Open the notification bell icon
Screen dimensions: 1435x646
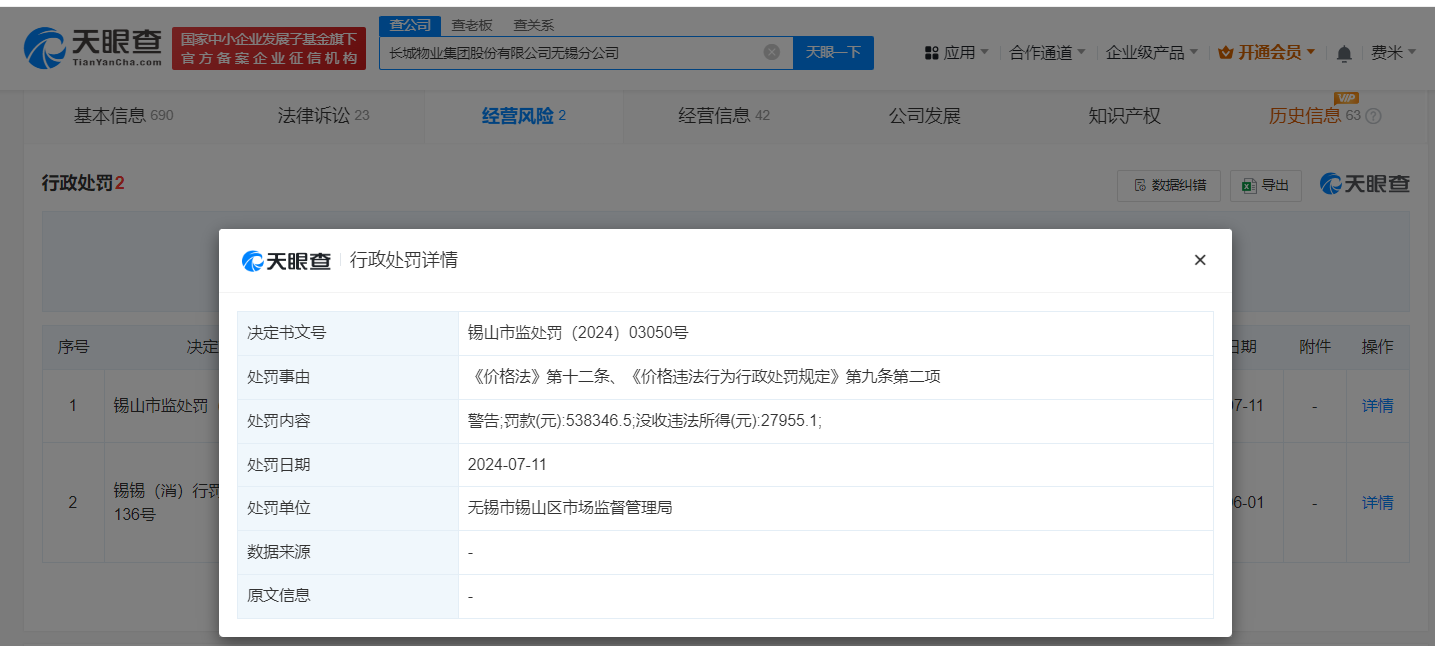click(1344, 53)
